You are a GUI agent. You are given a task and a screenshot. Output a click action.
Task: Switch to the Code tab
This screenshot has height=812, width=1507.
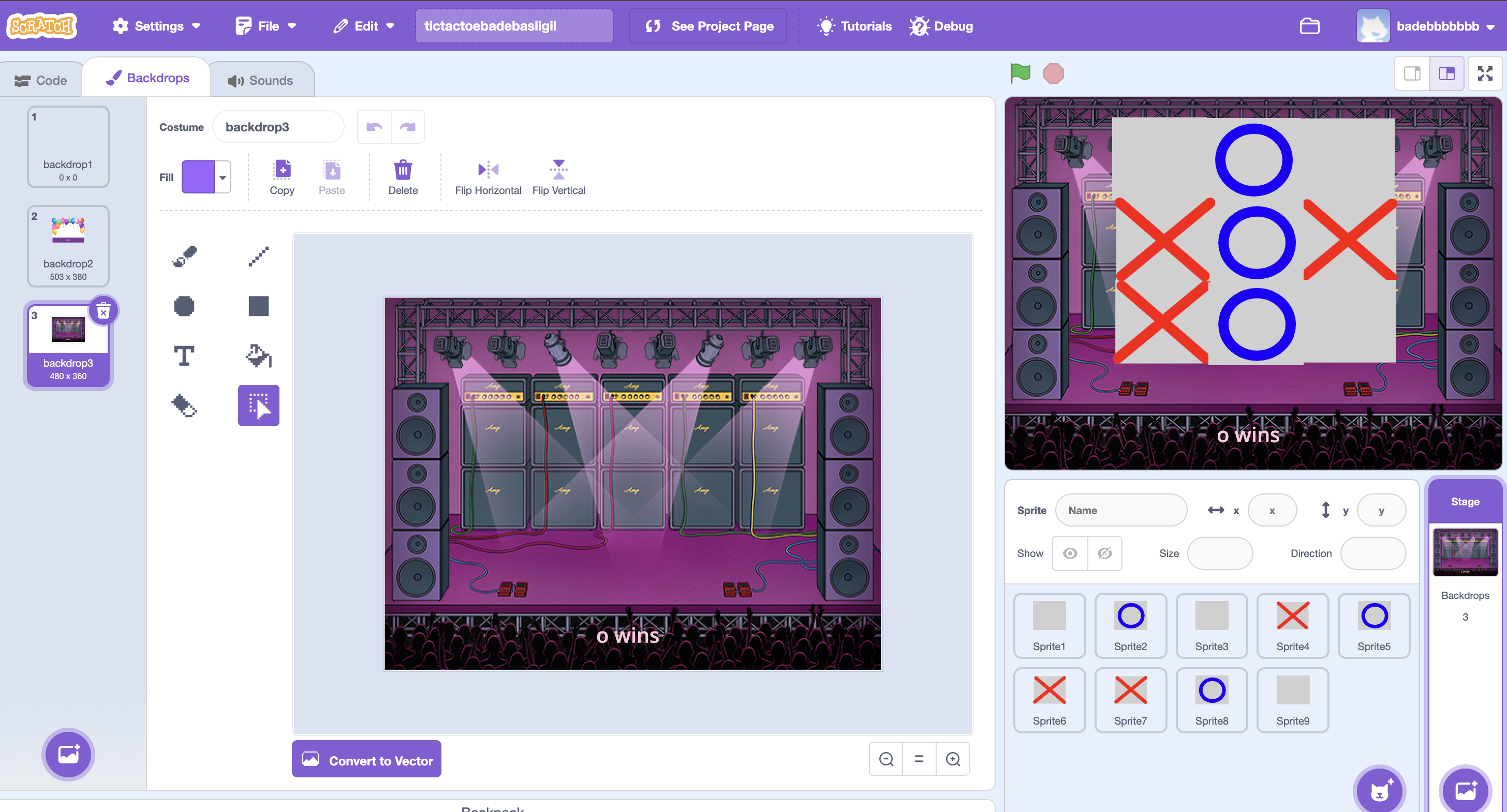click(x=41, y=80)
